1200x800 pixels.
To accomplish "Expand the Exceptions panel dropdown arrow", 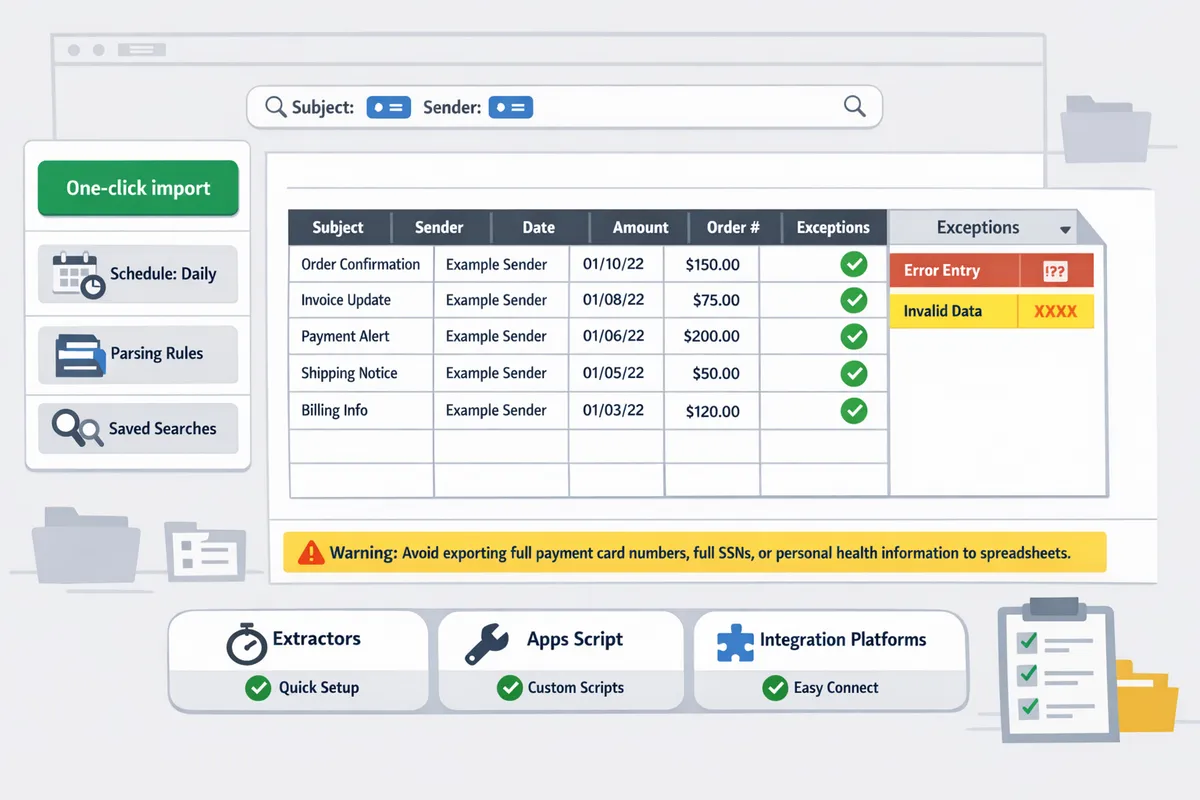I will (1065, 229).
